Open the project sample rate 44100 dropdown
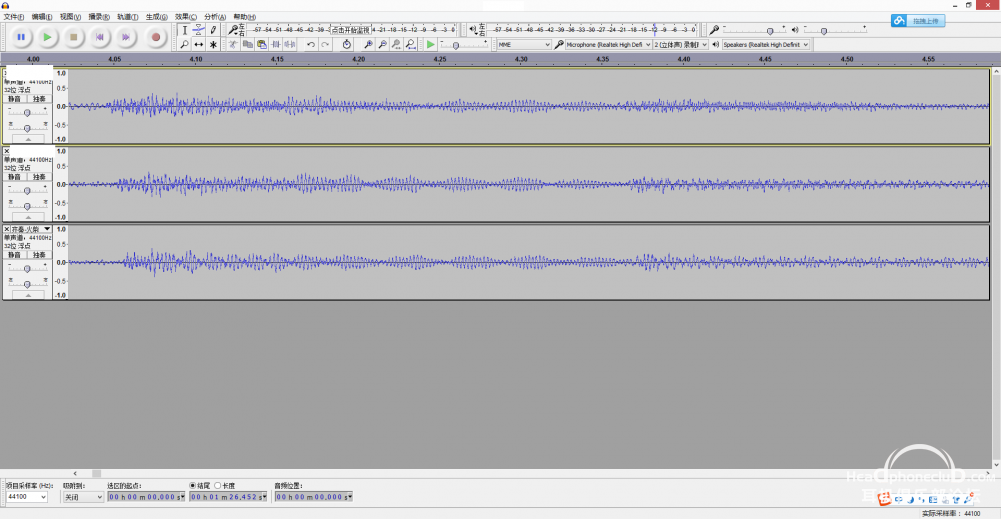Viewport: 1001px width, 519px height. (x=27, y=497)
